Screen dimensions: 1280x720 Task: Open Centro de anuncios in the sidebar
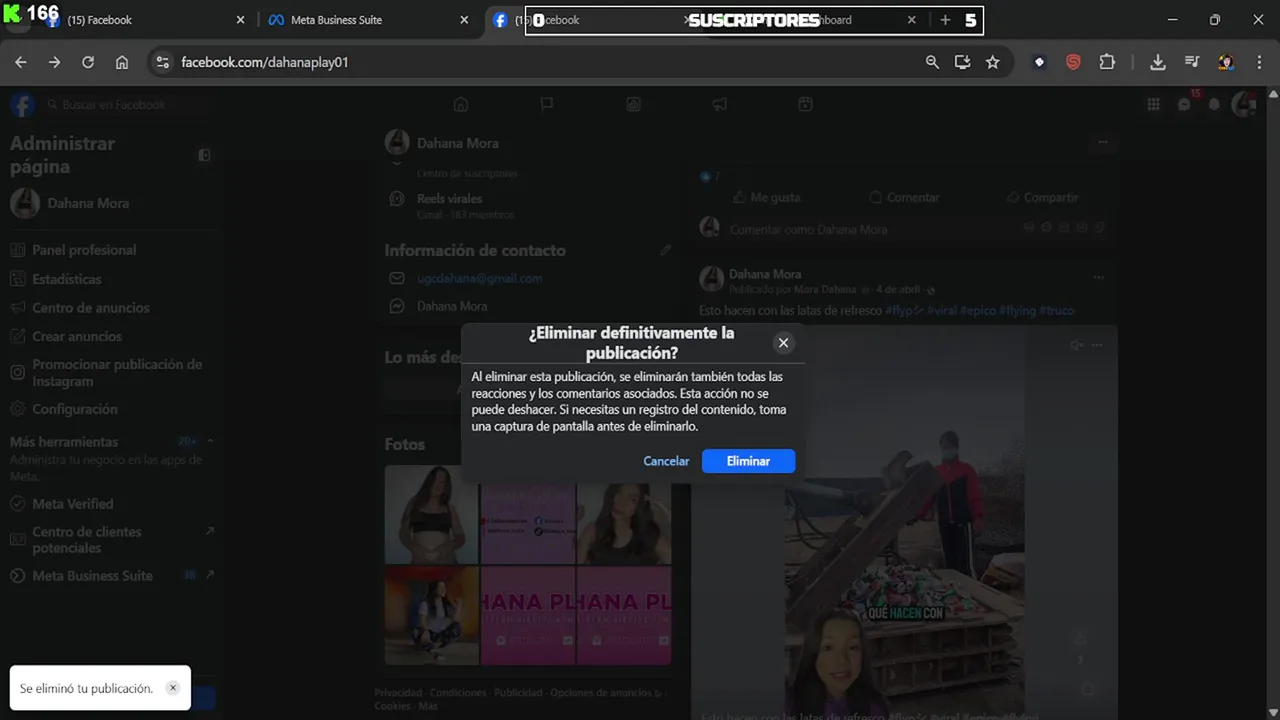(x=90, y=308)
